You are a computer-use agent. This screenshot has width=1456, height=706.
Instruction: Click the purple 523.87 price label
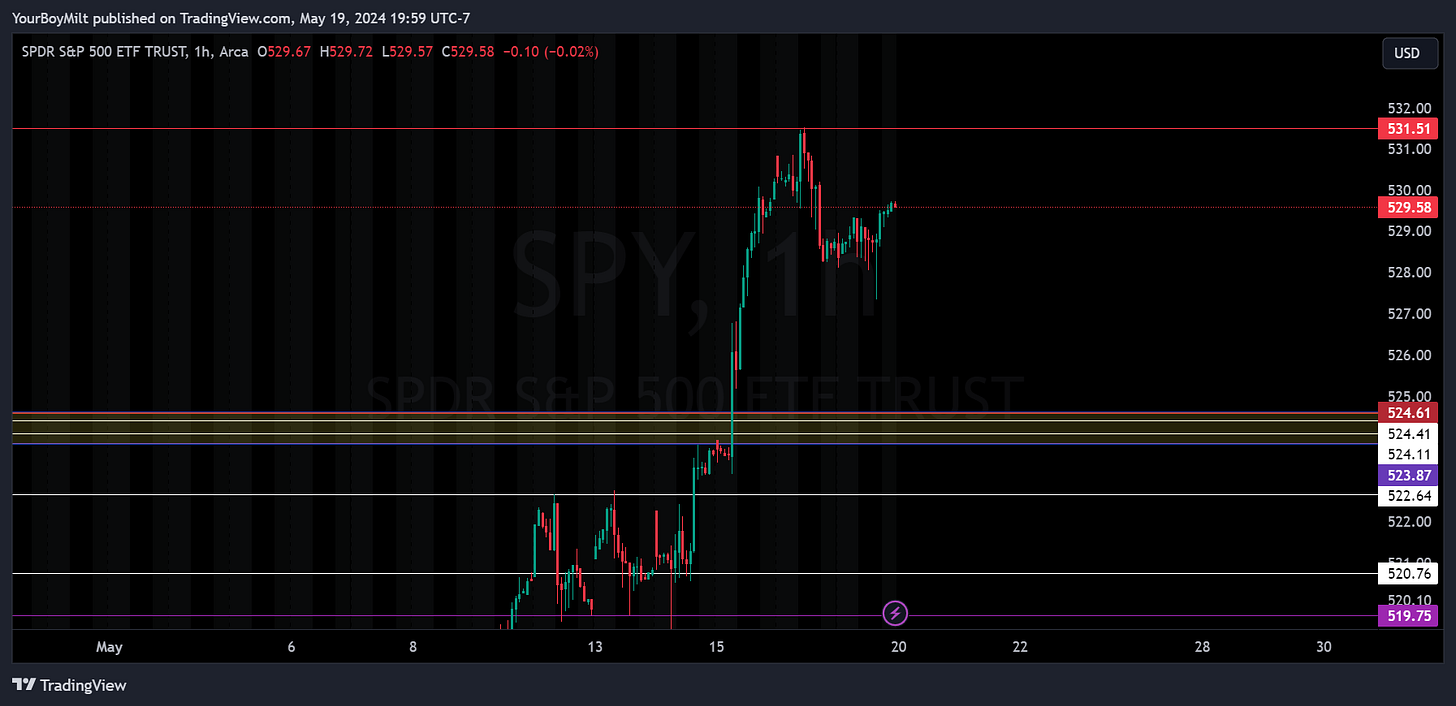pos(1408,475)
